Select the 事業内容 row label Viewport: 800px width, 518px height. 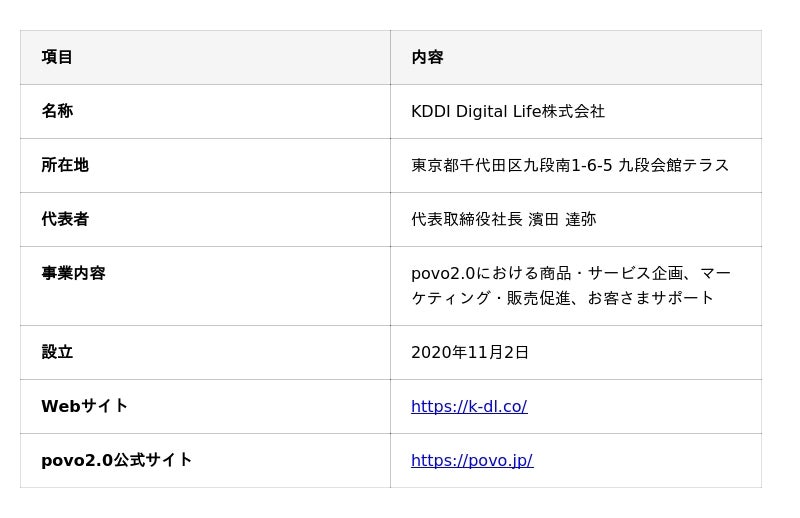73,274
